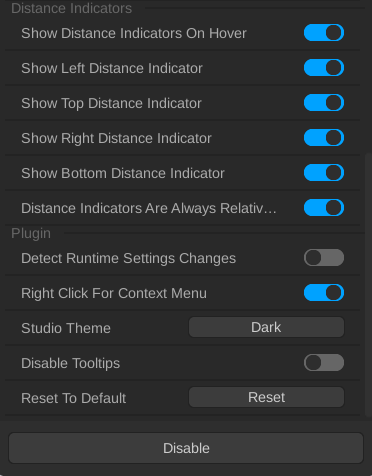Toggle Show Distance Indicators On Hover

click(324, 33)
